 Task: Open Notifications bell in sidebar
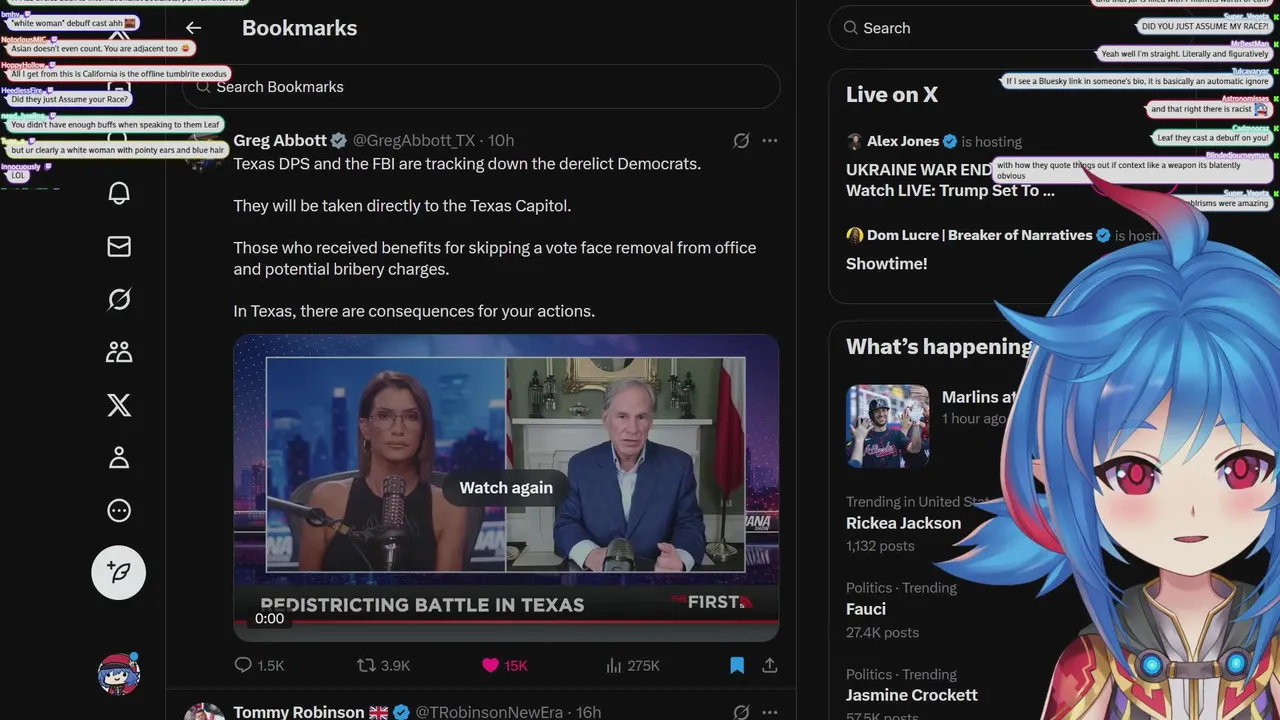[119, 193]
